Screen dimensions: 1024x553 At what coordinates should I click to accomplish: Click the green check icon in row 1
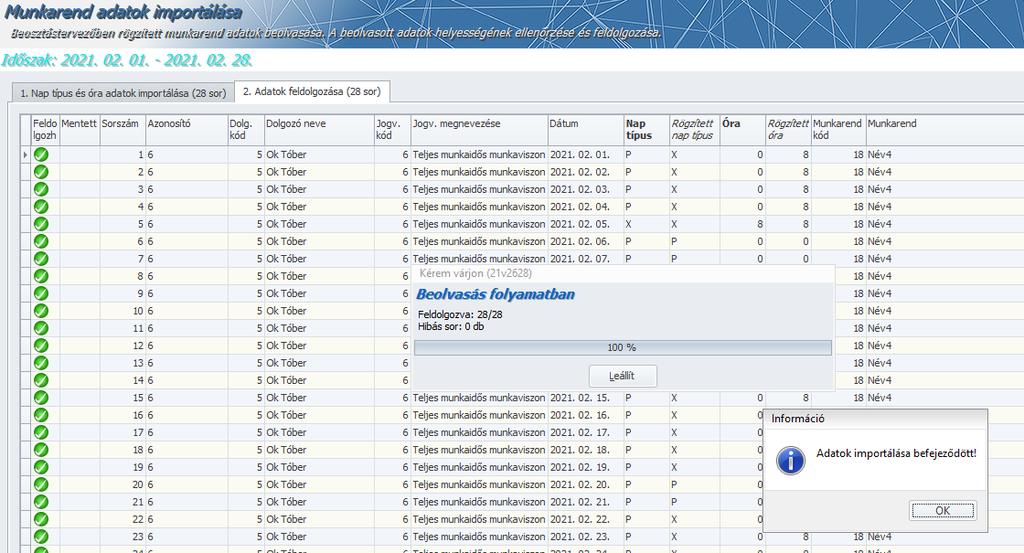click(41, 155)
